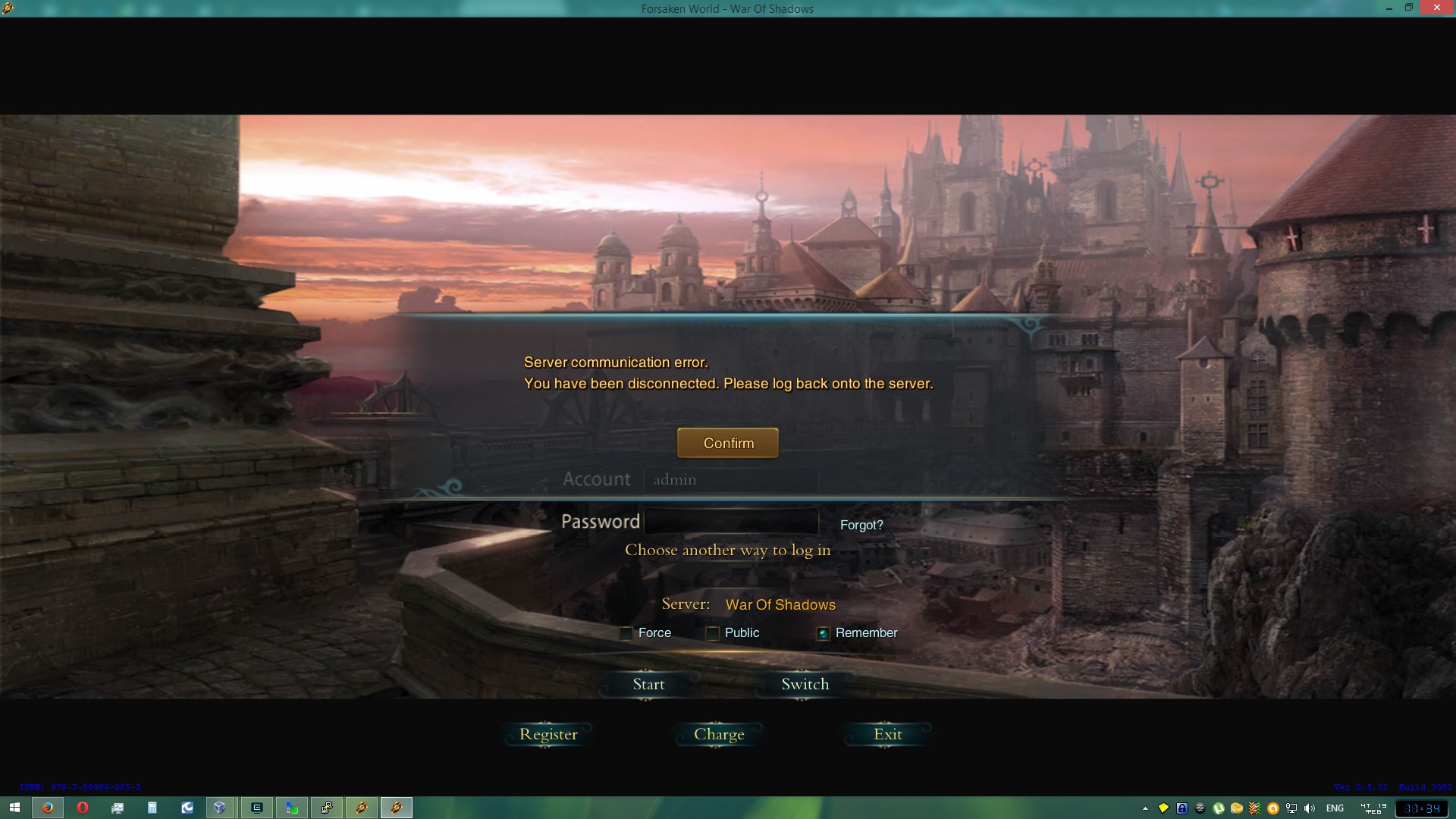Click the Register menu button

[x=548, y=734]
